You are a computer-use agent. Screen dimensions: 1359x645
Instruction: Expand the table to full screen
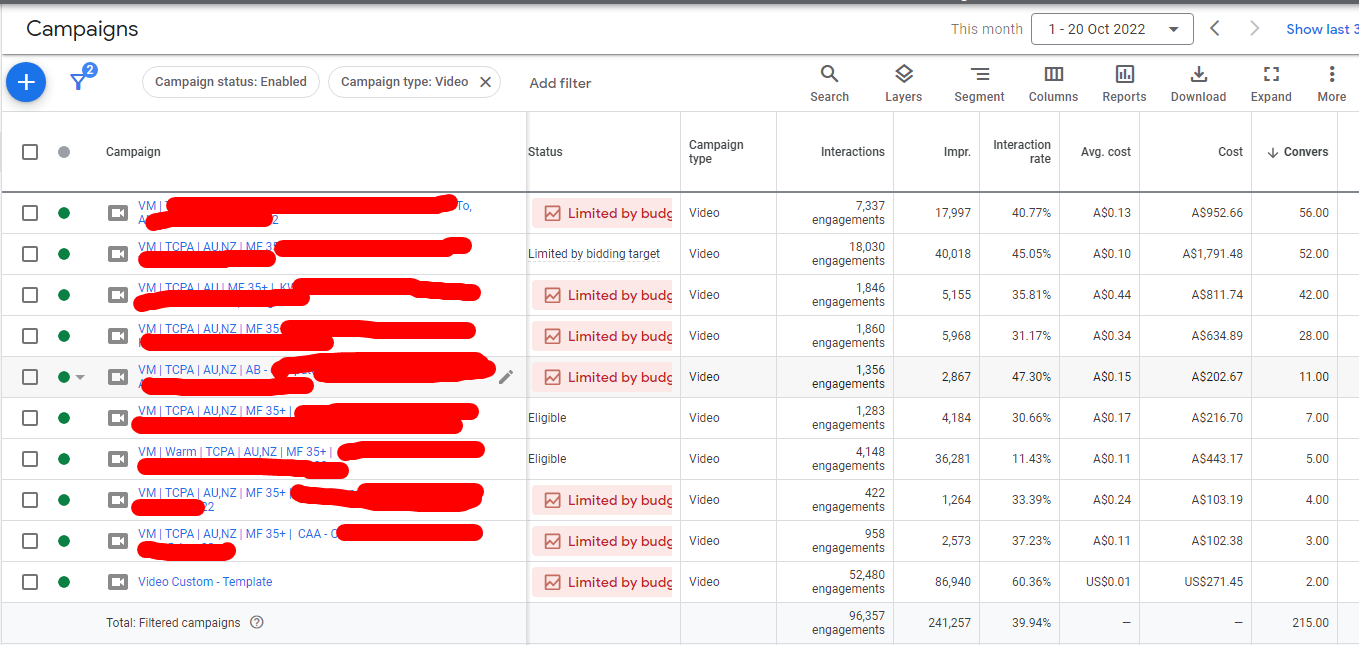[x=1271, y=83]
